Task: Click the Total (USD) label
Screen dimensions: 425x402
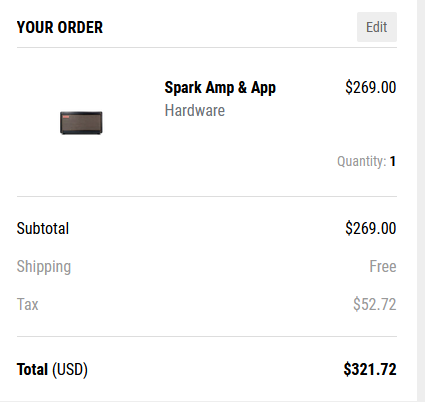Action: coord(52,369)
